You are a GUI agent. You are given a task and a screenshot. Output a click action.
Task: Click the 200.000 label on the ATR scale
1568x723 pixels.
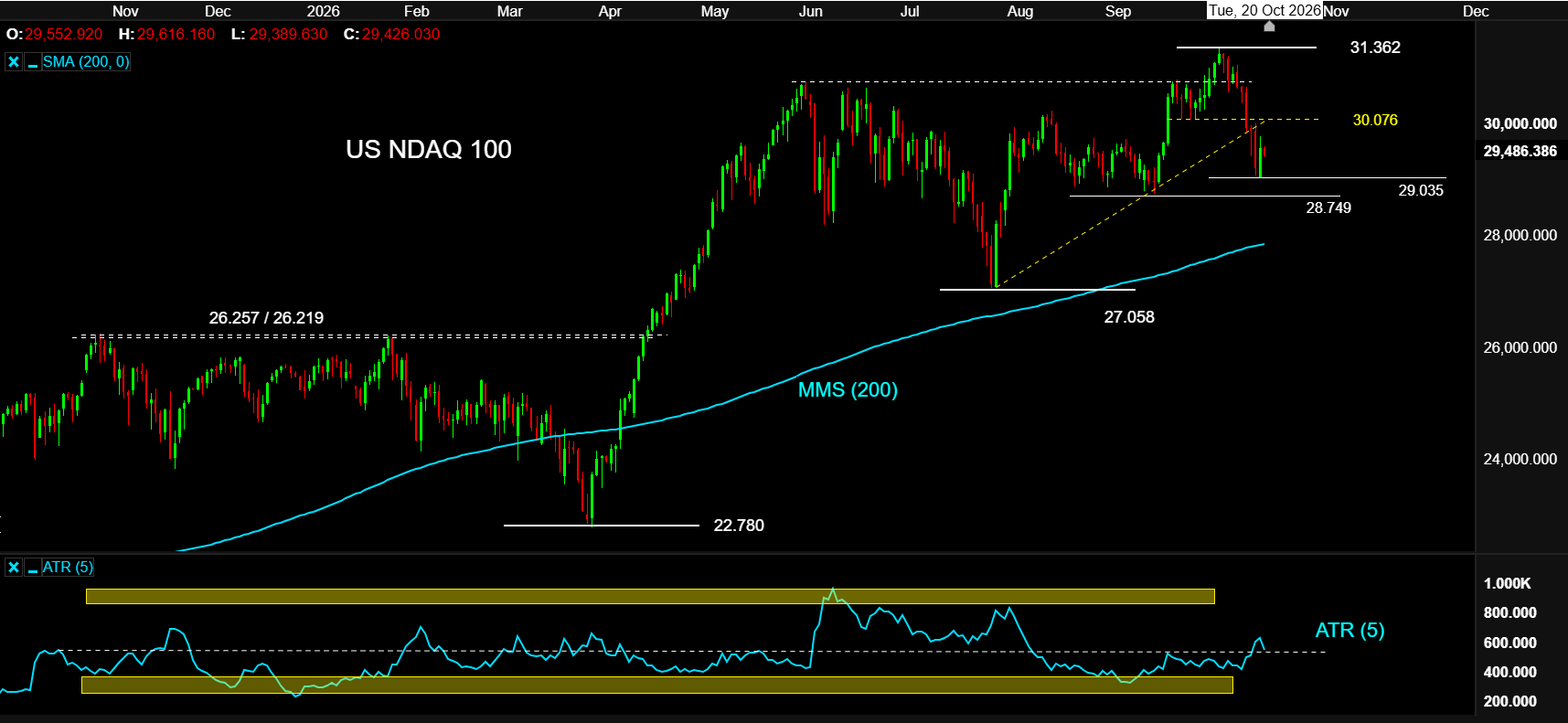pos(1510,702)
